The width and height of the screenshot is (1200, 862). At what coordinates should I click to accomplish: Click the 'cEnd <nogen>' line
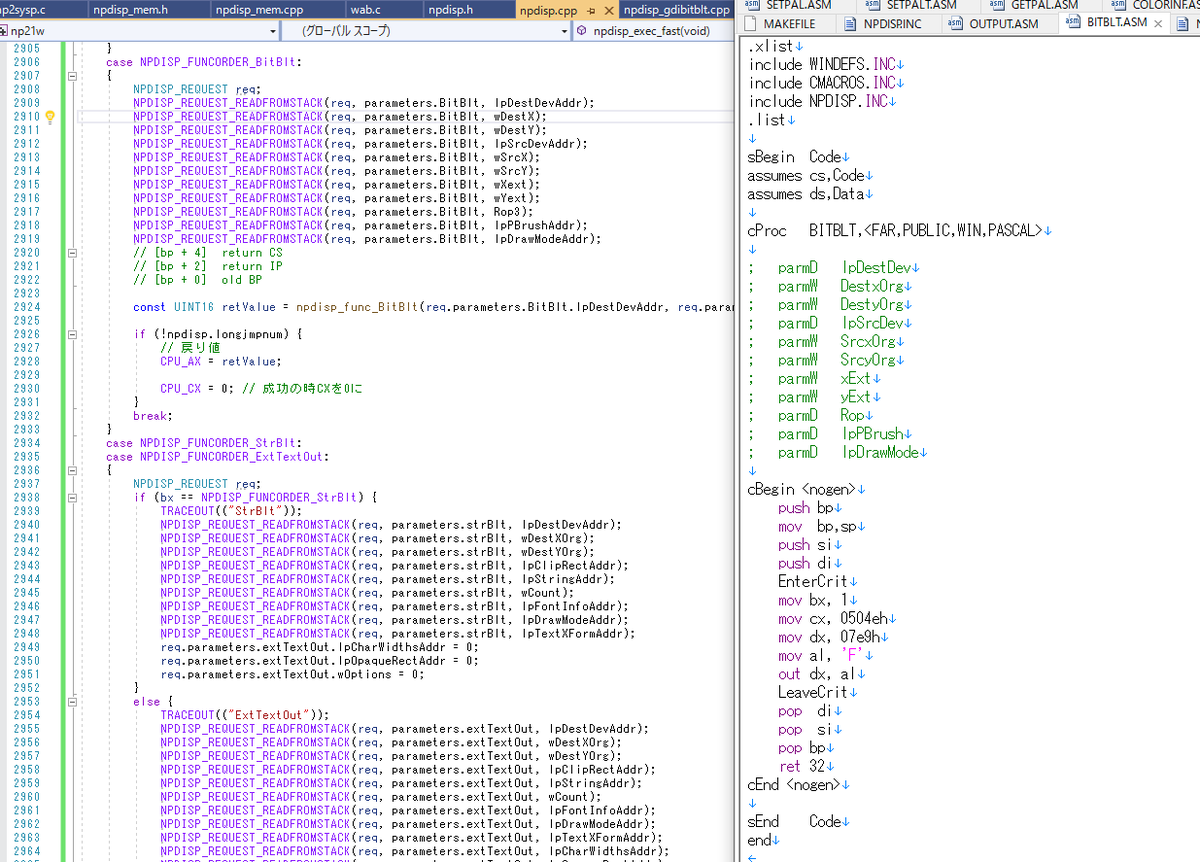coord(795,785)
